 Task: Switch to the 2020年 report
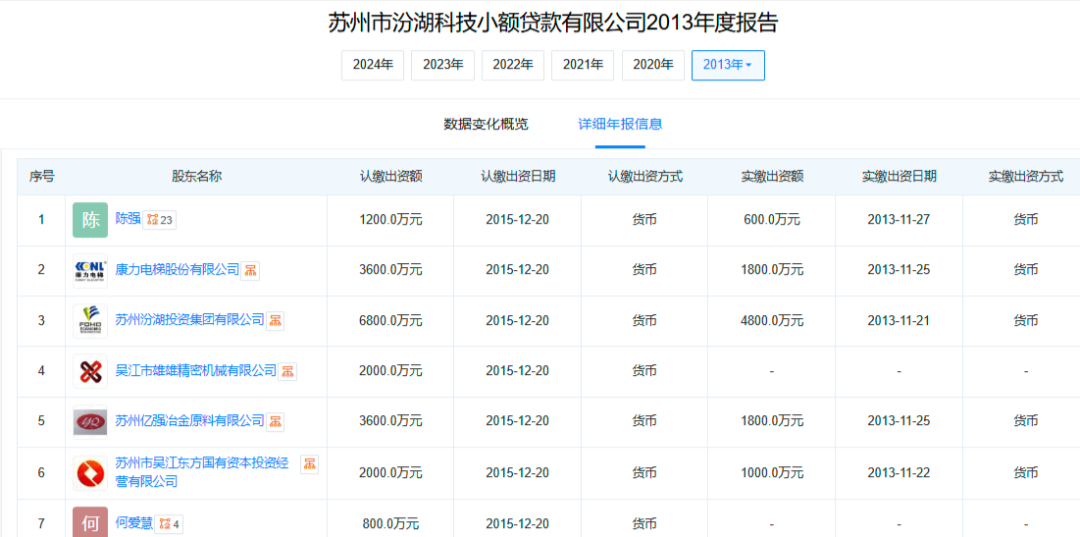point(653,65)
